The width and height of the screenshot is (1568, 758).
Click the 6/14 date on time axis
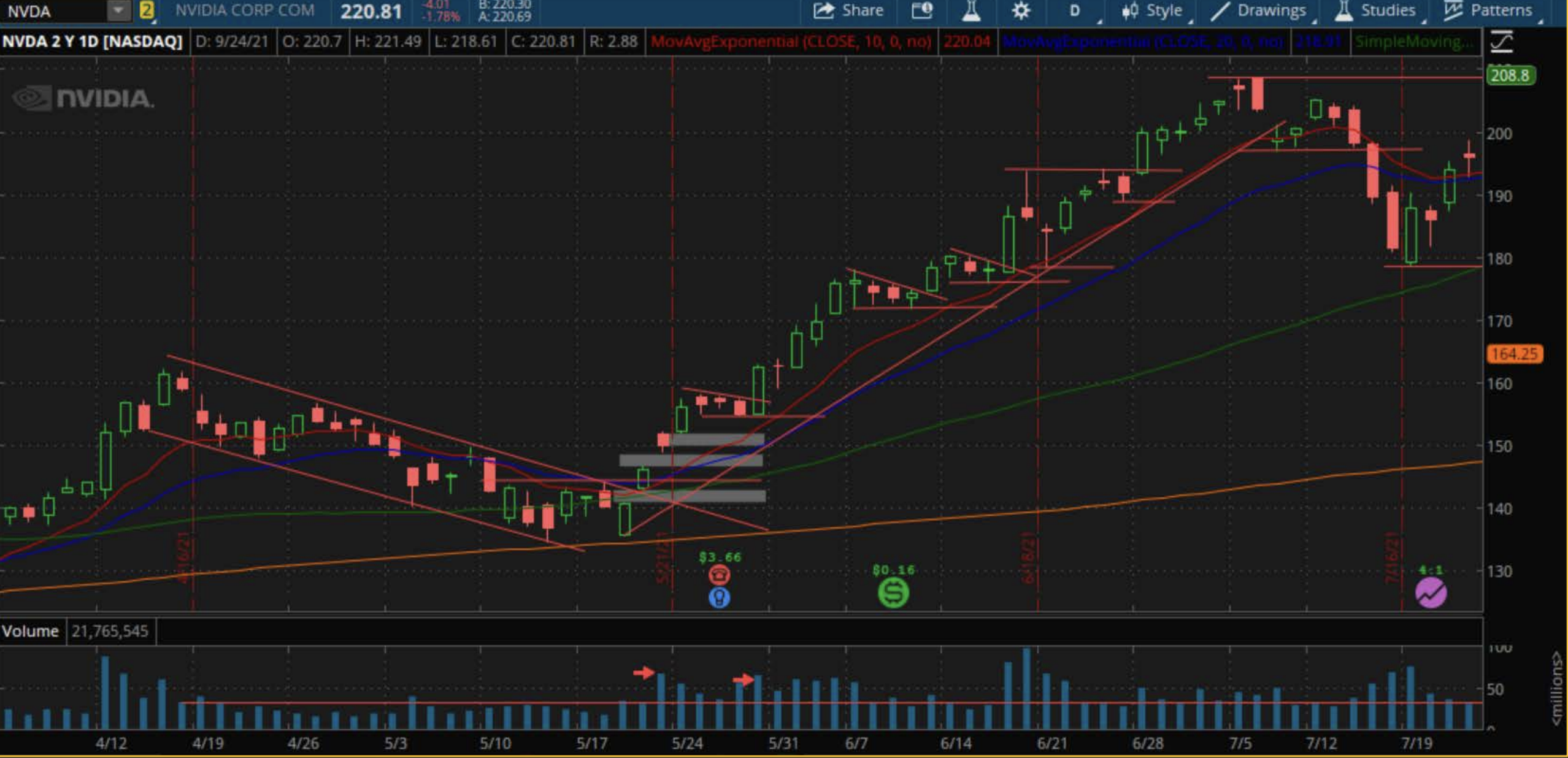pos(956,743)
